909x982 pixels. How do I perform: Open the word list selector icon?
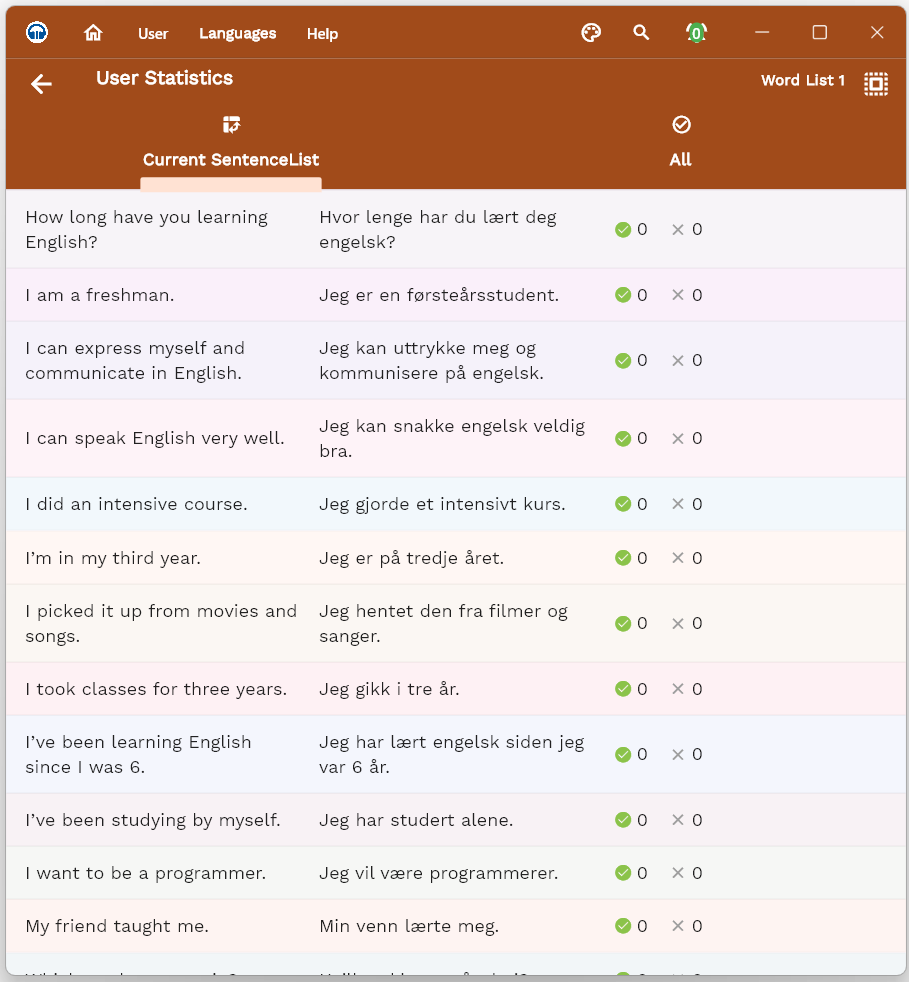(x=876, y=84)
